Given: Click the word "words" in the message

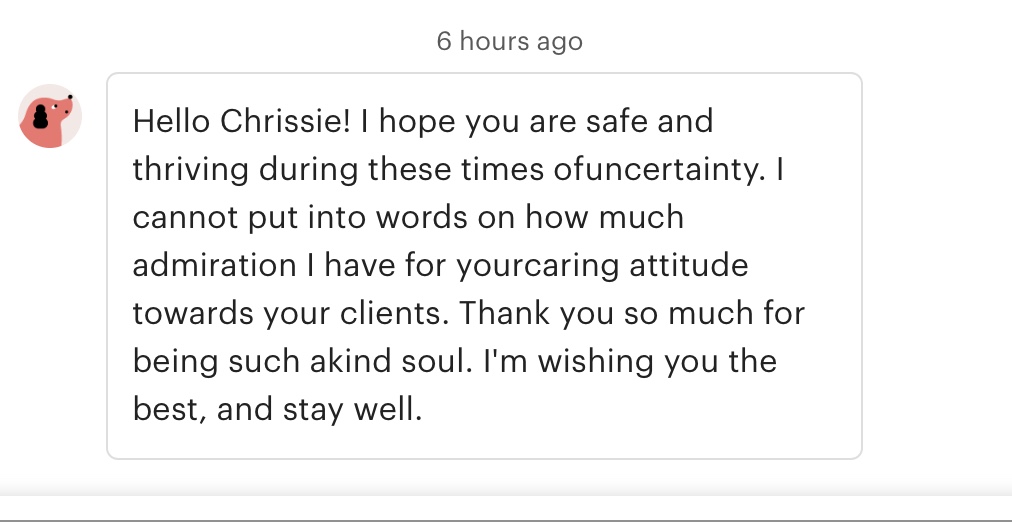Looking at the screenshot, I should (x=421, y=217).
